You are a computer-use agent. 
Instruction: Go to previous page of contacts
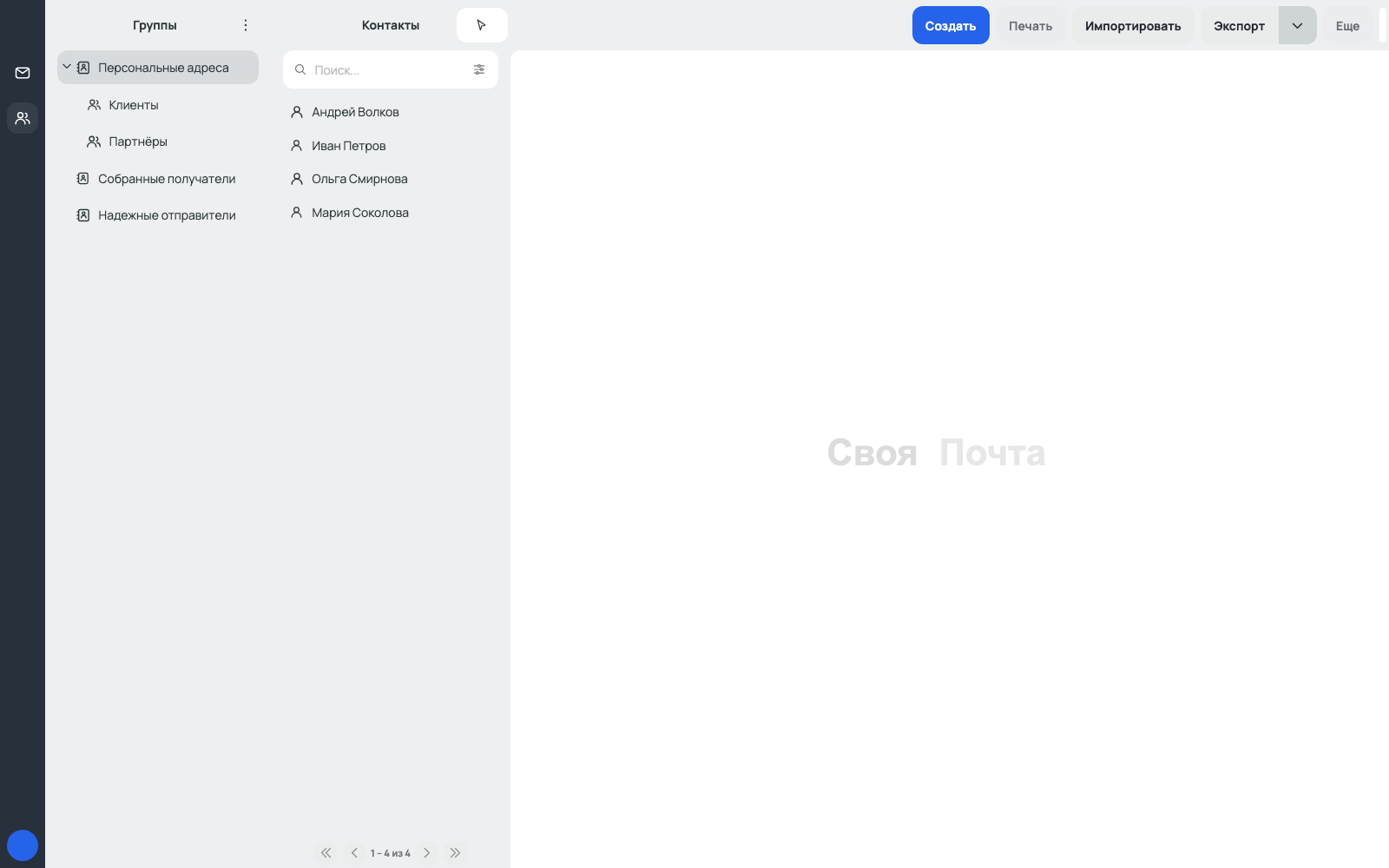point(354,853)
